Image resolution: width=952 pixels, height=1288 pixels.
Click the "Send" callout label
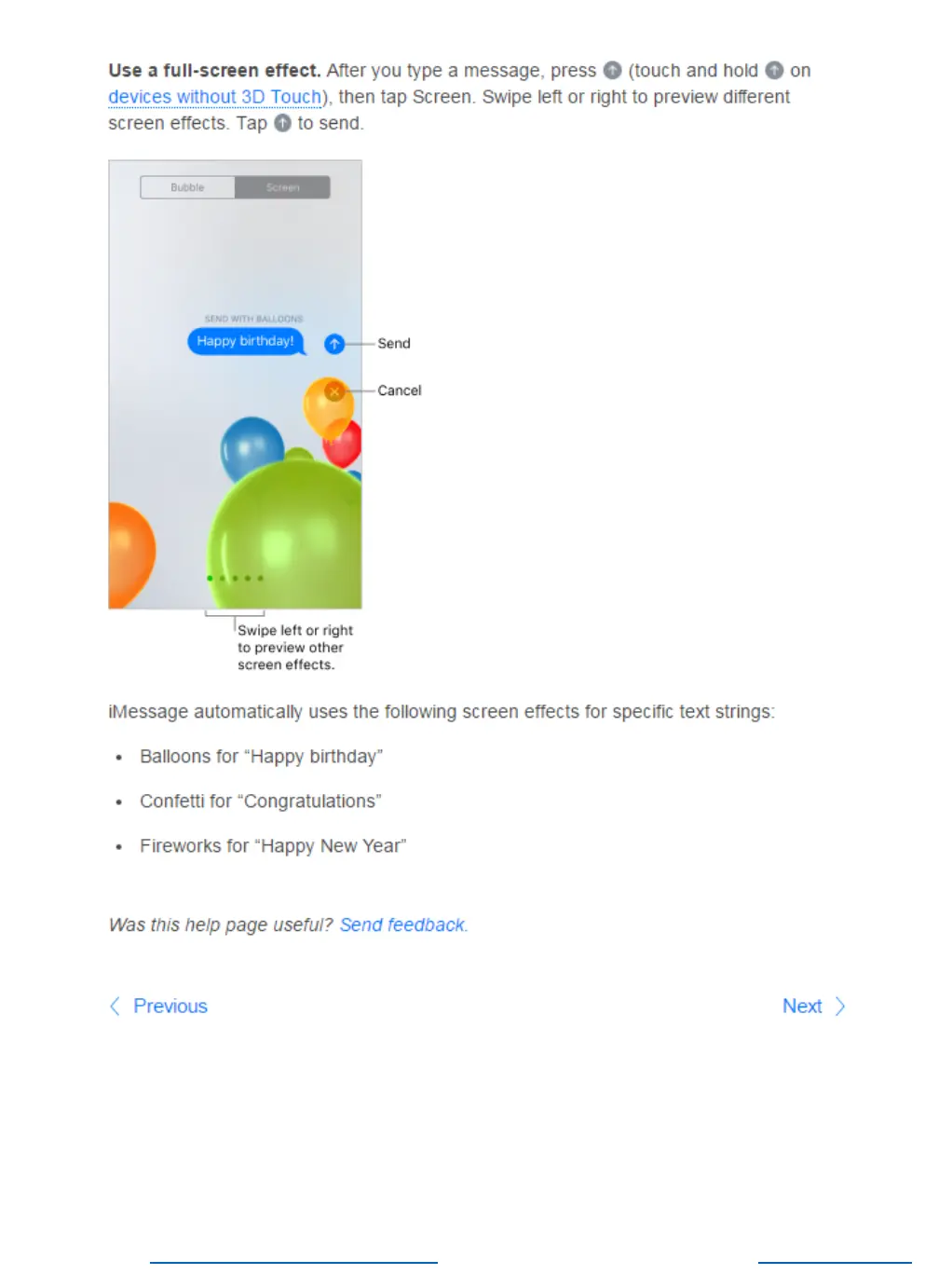click(394, 344)
